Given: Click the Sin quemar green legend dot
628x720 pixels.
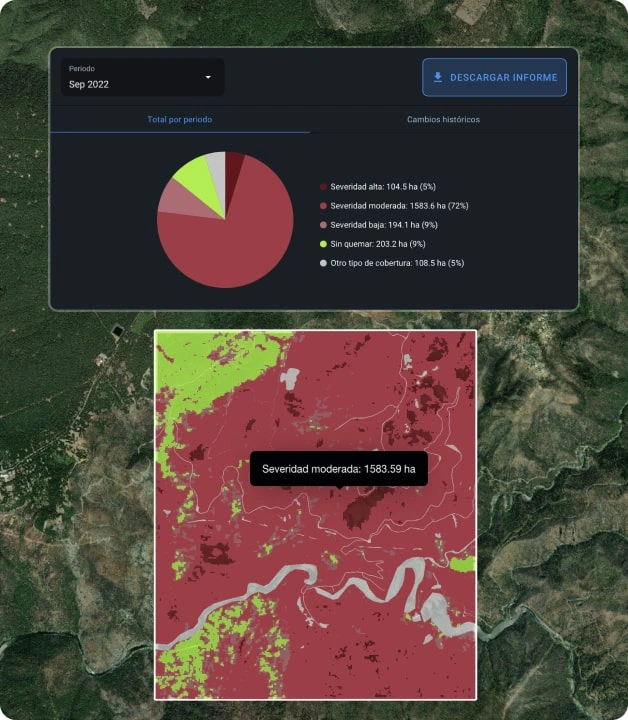Looking at the screenshot, I should (323, 244).
